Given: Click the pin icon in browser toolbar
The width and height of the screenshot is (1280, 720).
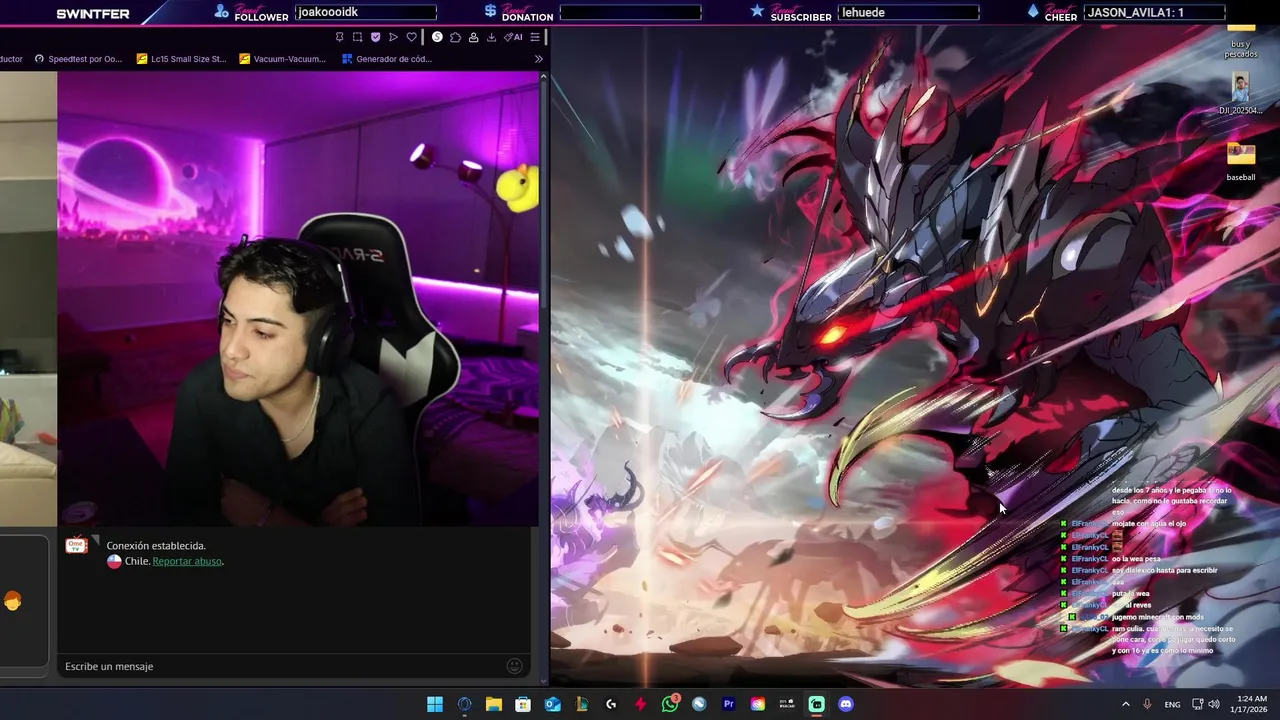Looking at the screenshot, I should [x=340, y=37].
